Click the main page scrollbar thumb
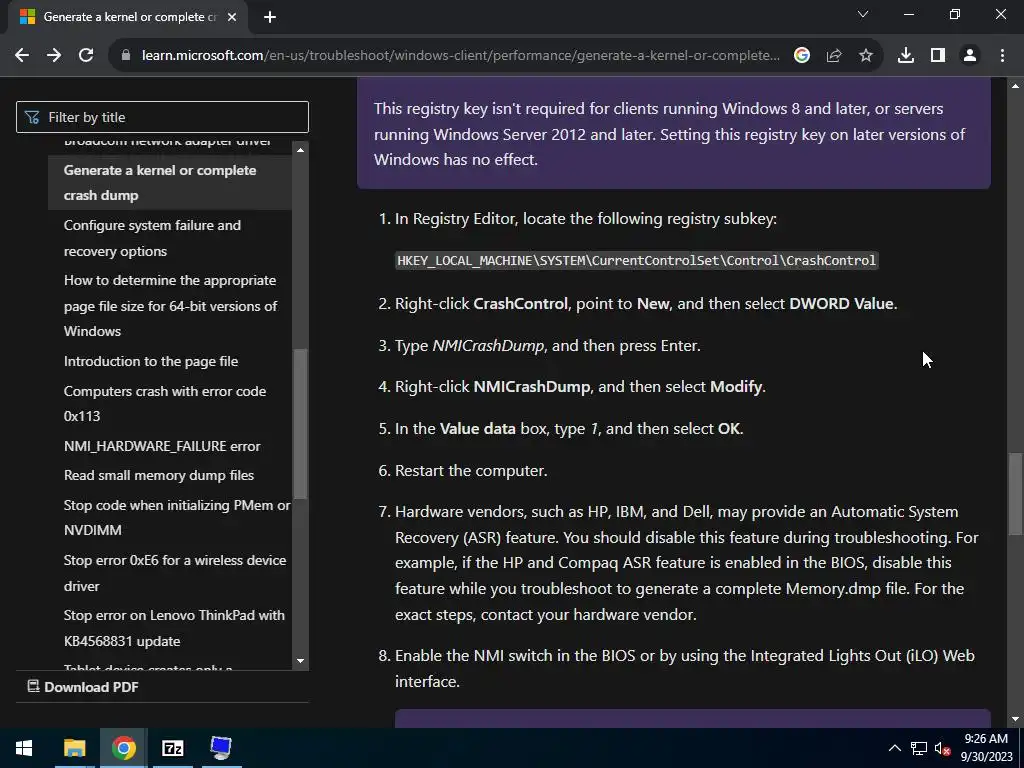 pyautogui.click(x=1015, y=493)
